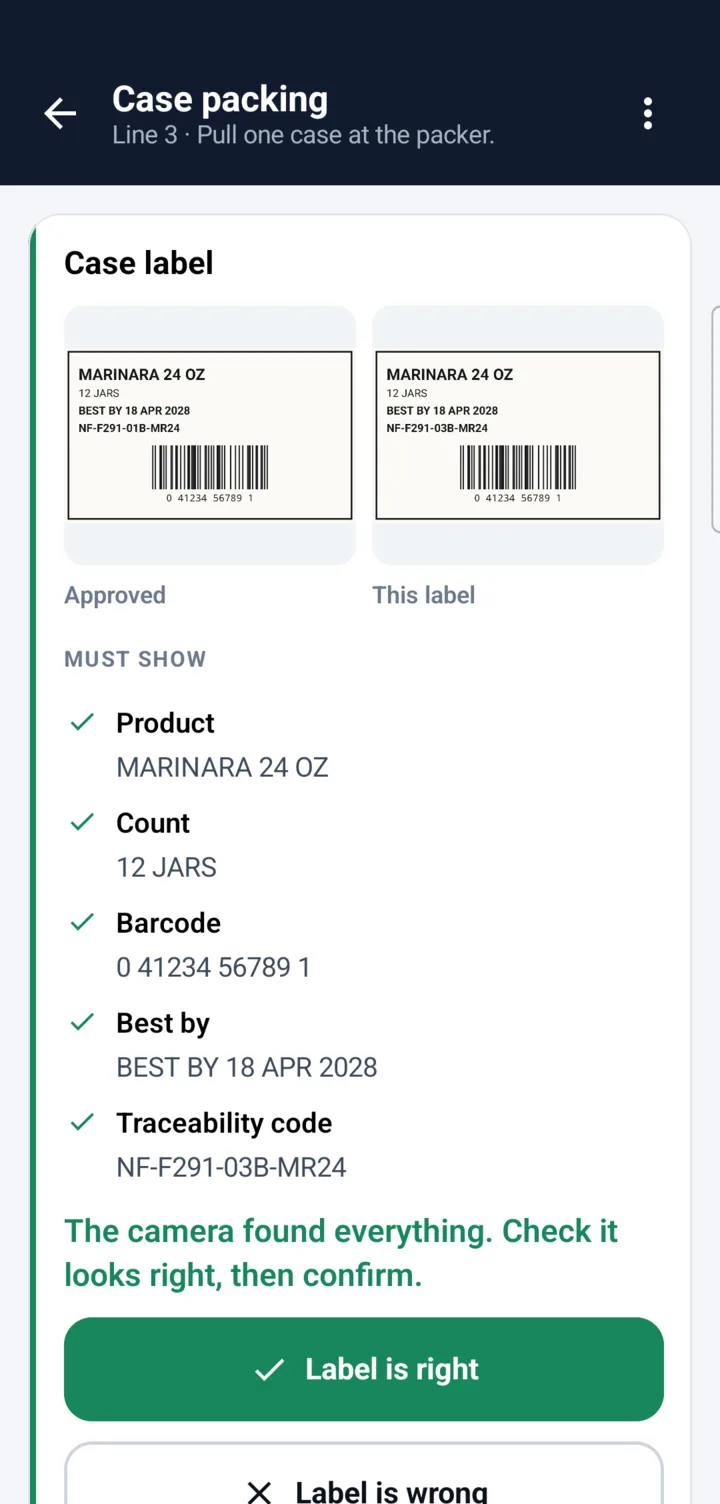Viewport: 720px width, 1504px height.
Task: Reject using the Label is wrong button
Action: click(364, 1474)
